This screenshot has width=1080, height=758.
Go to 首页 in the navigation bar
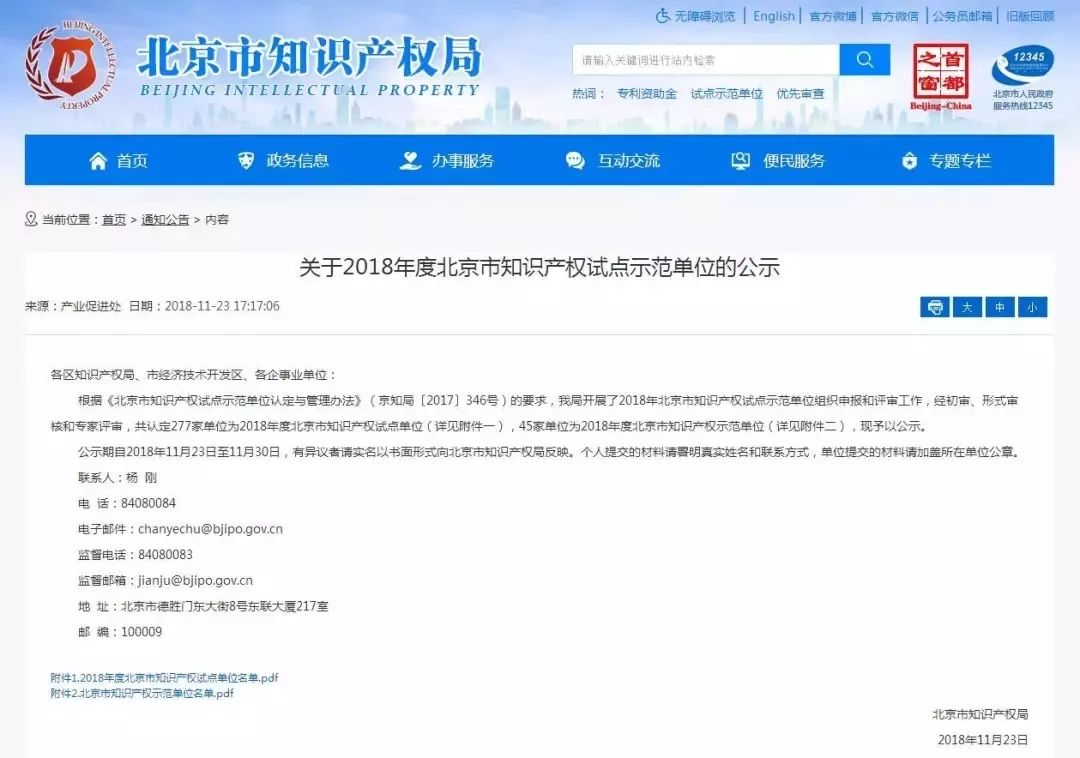click(x=119, y=161)
